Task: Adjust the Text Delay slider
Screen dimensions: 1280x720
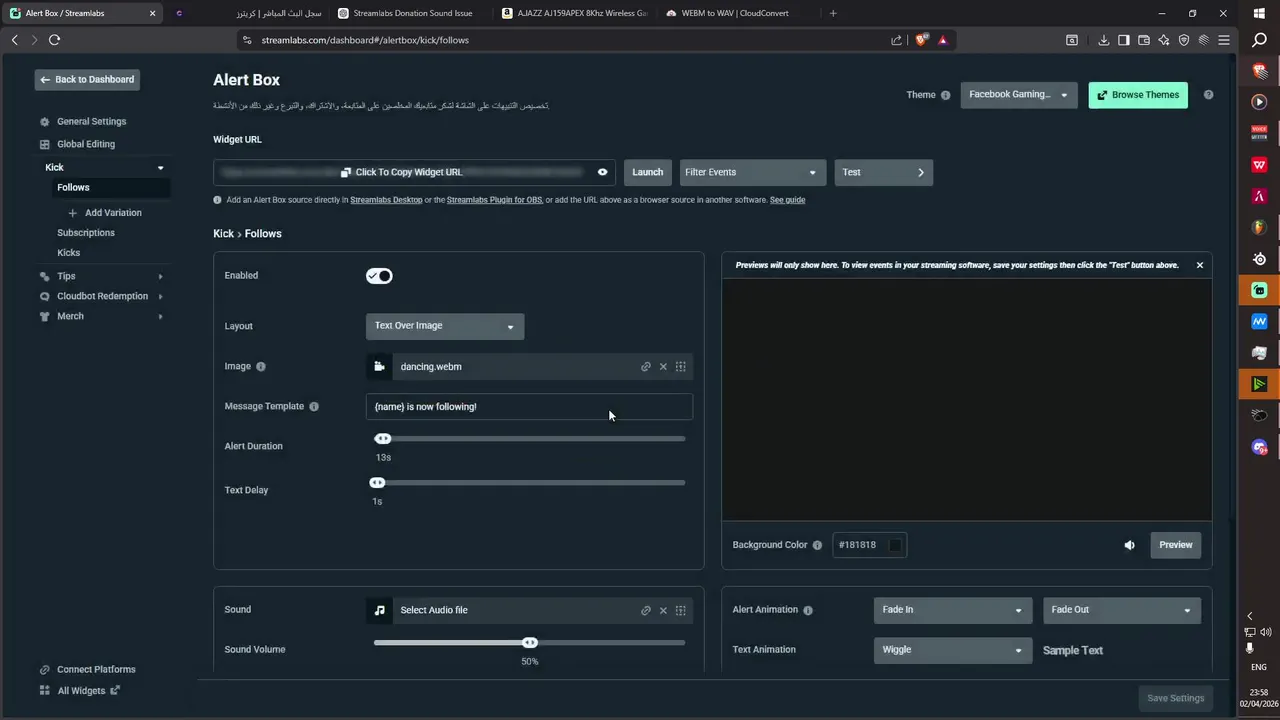Action: coord(377,483)
